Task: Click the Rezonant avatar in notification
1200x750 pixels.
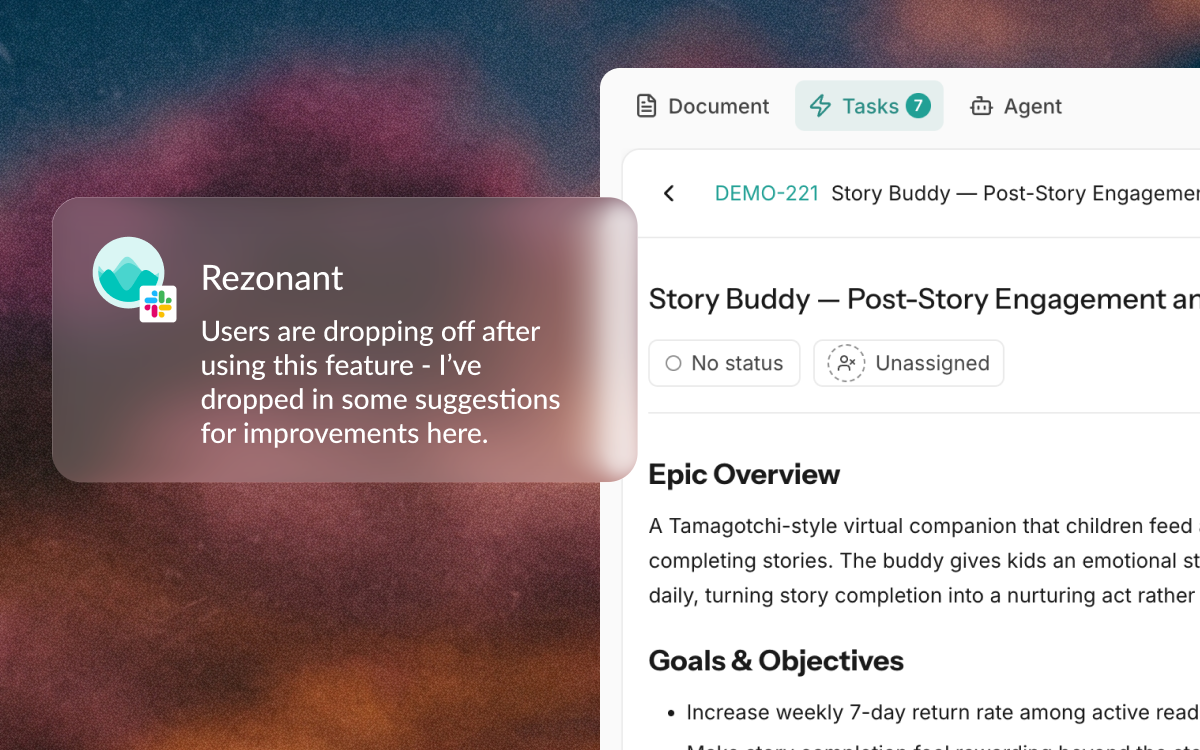Action: coord(128,272)
